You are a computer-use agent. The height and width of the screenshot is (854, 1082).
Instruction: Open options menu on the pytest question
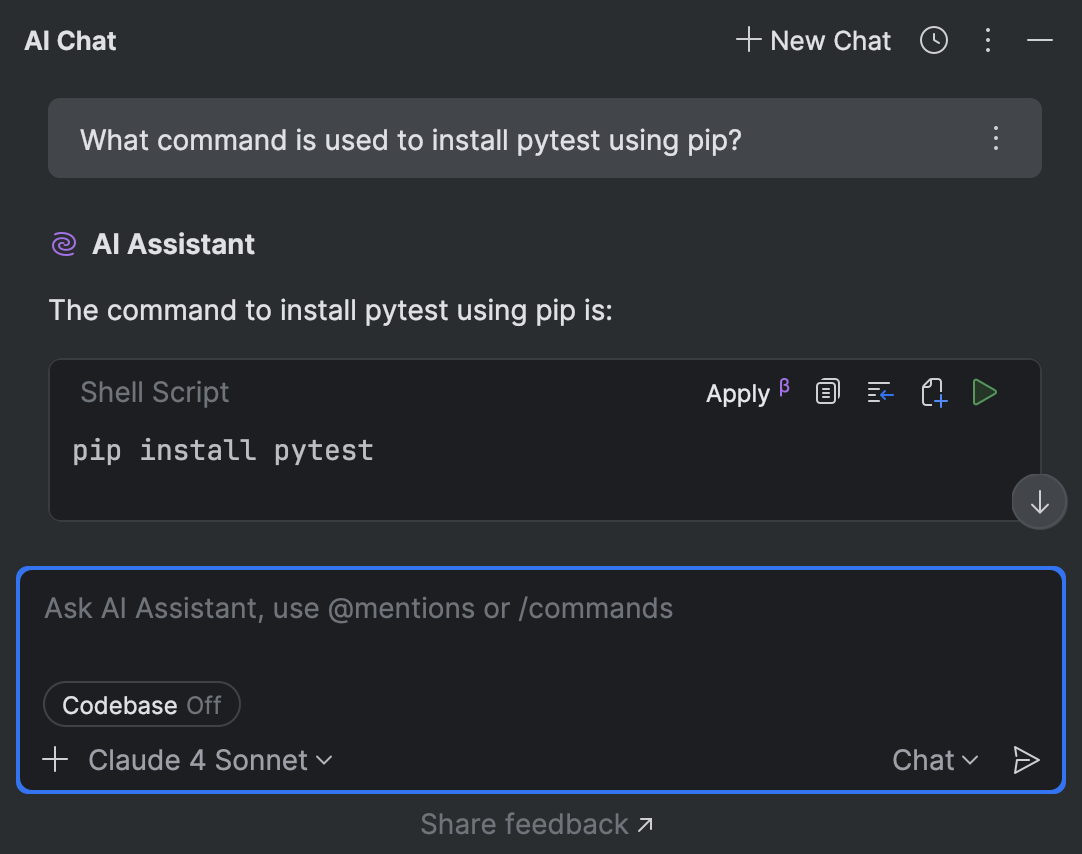click(x=996, y=139)
